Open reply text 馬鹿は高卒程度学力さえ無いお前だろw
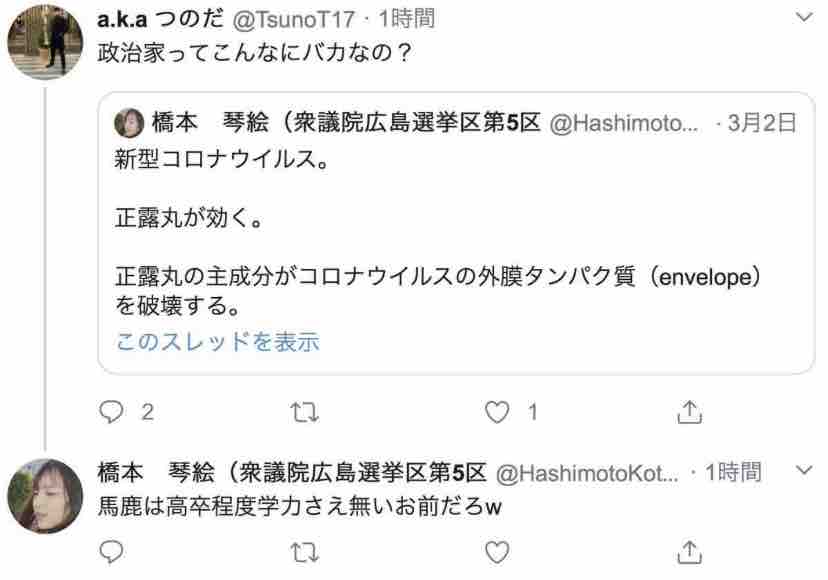828x580 pixels. (x=299, y=507)
